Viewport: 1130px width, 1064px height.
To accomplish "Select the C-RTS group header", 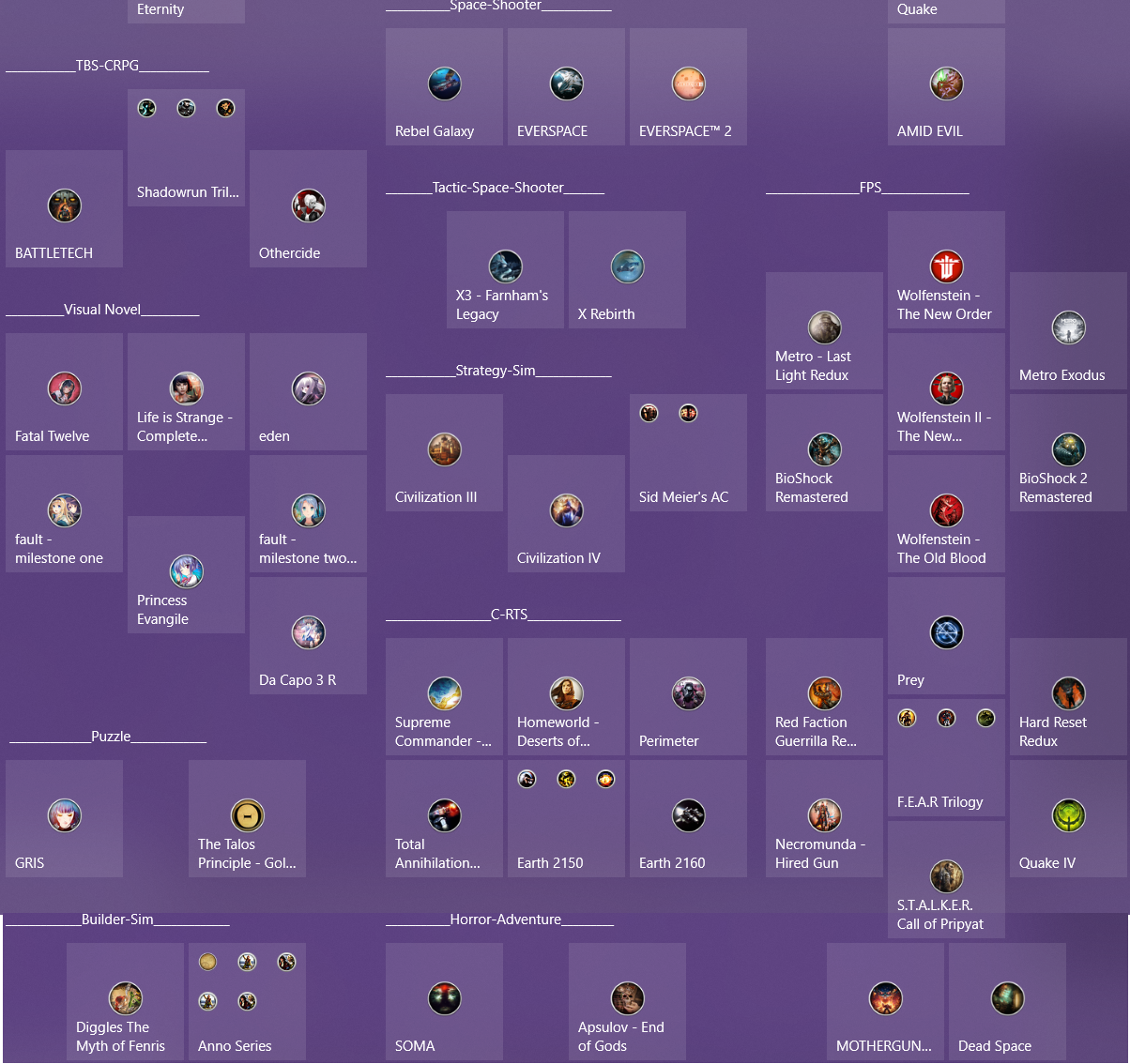I will tap(503, 615).
